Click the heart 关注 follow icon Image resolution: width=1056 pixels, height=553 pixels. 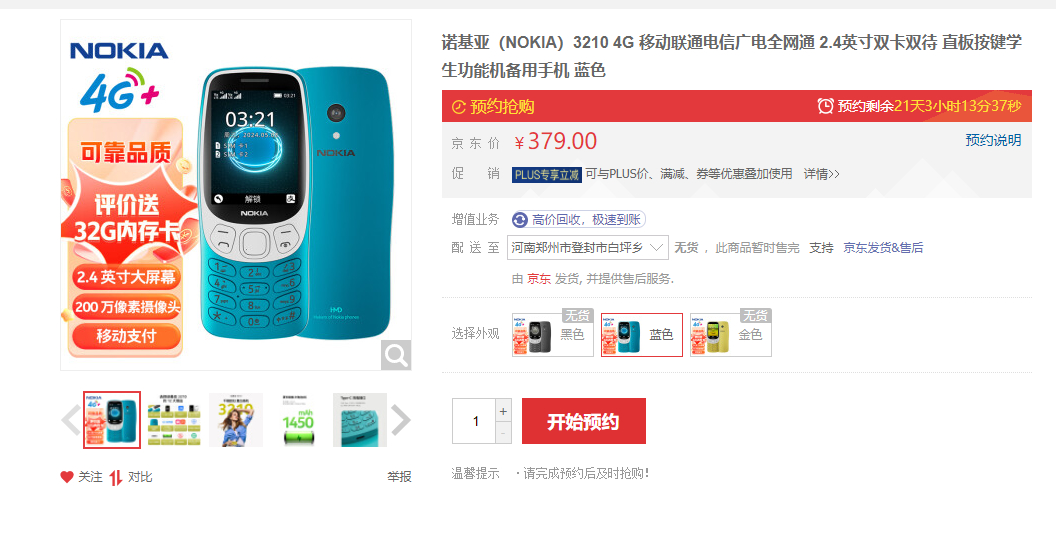67,477
